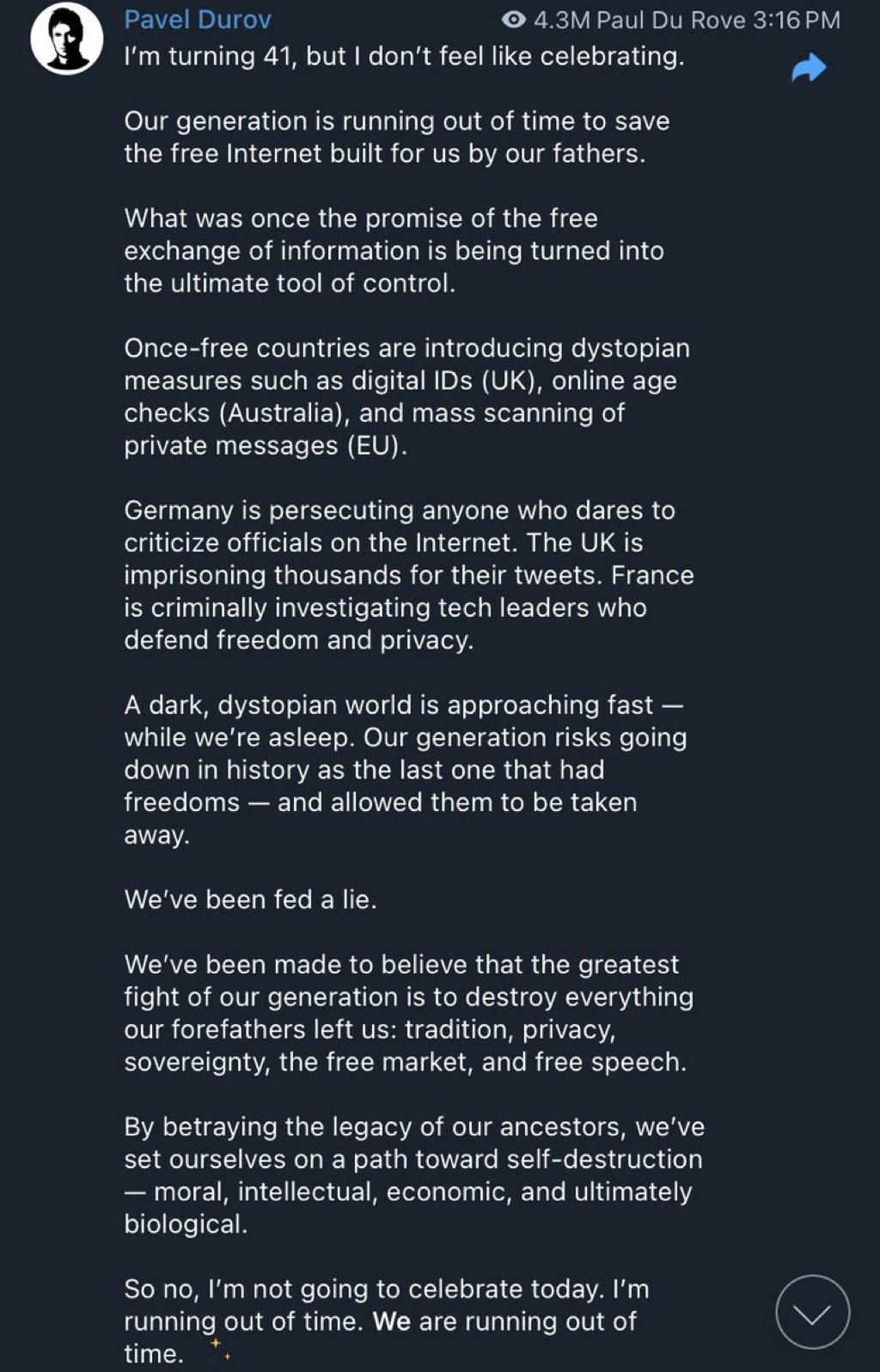The width and height of the screenshot is (880, 1372).
Task: Click the 4.3M view count
Action: (x=562, y=20)
